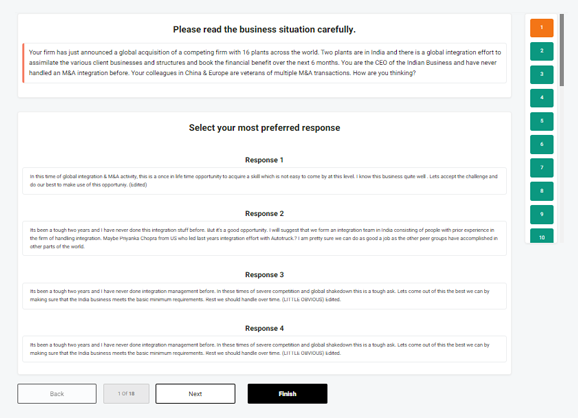The width and height of the screenshot is (578, 418).
Task: Select question 5 navigation square
Action: (x=542, y=121)
